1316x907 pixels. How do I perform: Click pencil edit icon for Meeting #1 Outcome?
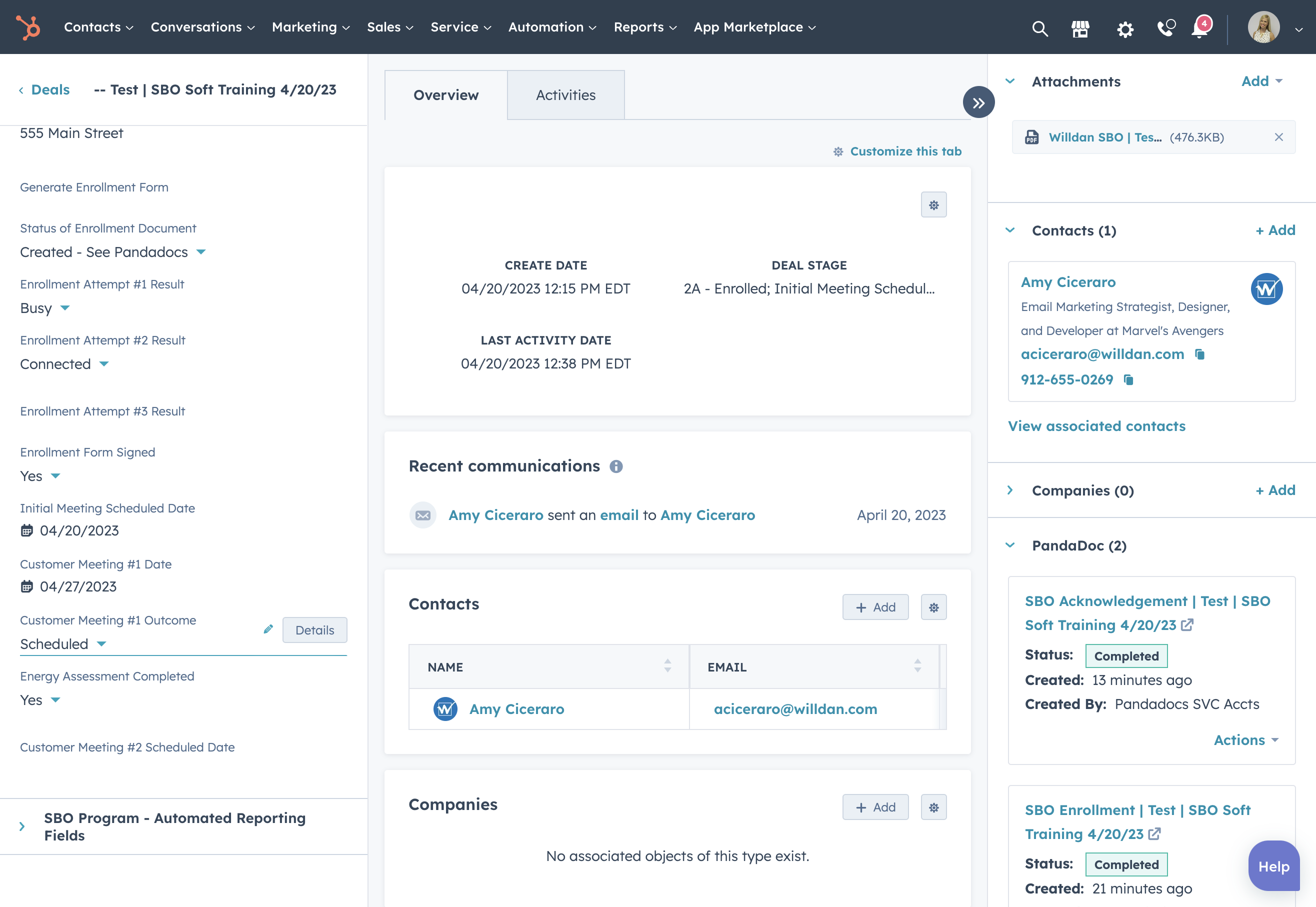click(x=268, y=629)
